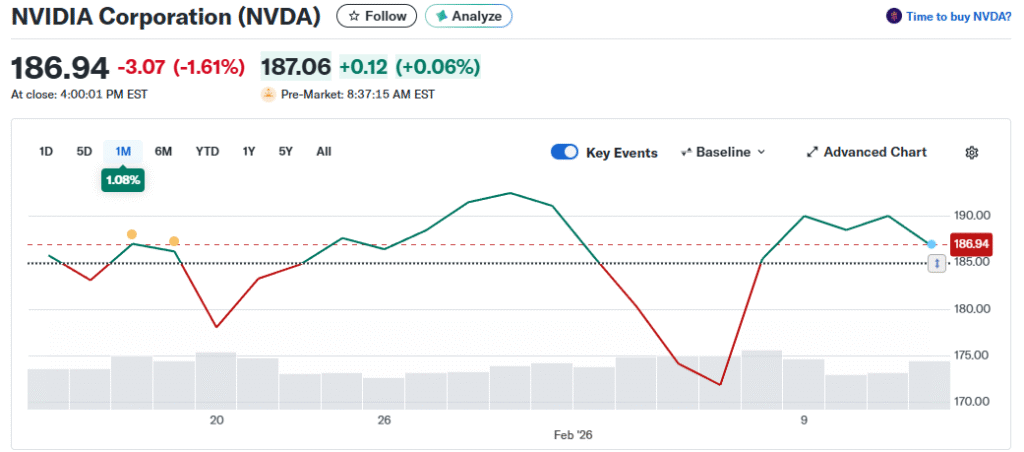Click the second orange key event marker
The width and height of the screenshot is (1024, 452).
(174, 241)
